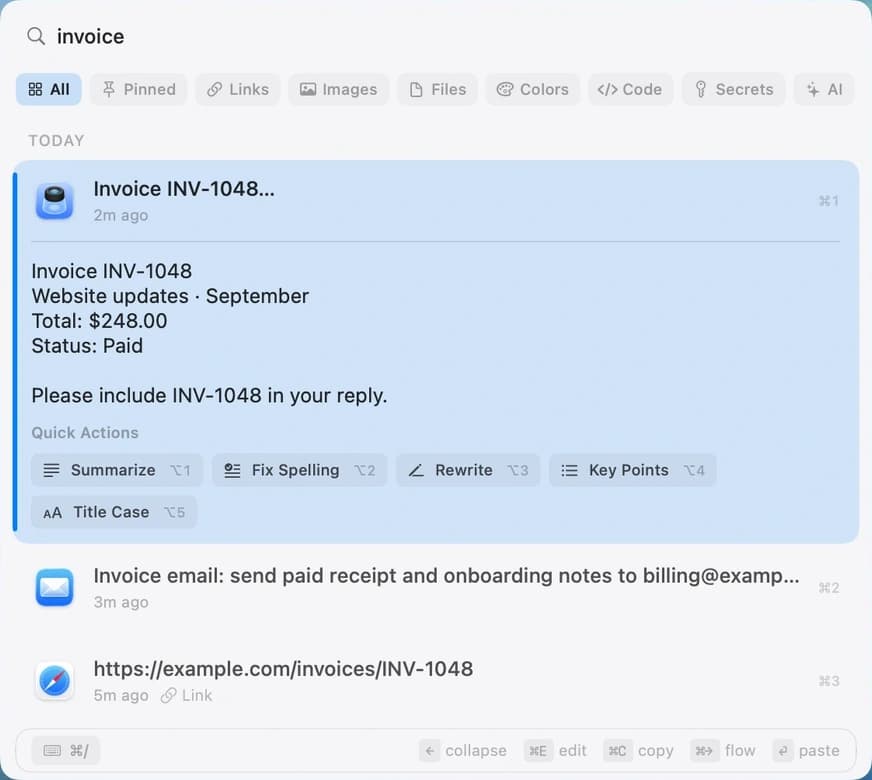Click the inkwell app icon on Invoice INV-1048

tap(54, 201)
